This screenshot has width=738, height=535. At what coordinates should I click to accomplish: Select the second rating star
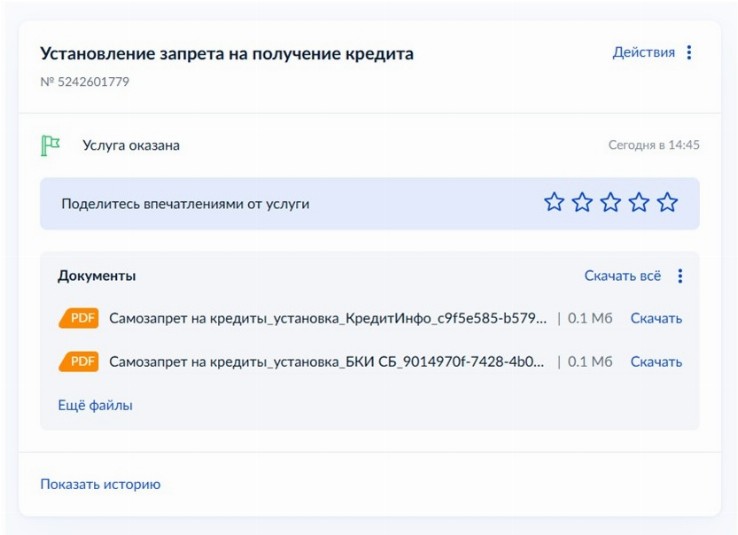tap(582, 203)
